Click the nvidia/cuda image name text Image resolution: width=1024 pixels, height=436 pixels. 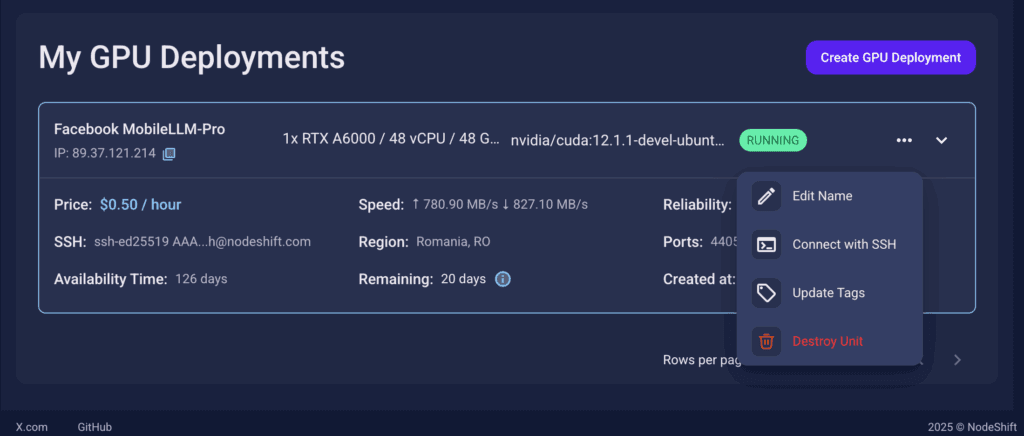617,140
